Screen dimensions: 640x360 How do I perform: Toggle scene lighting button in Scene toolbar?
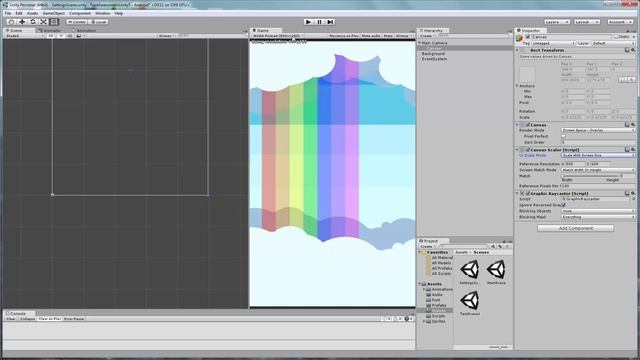click(x=60, y=36)
